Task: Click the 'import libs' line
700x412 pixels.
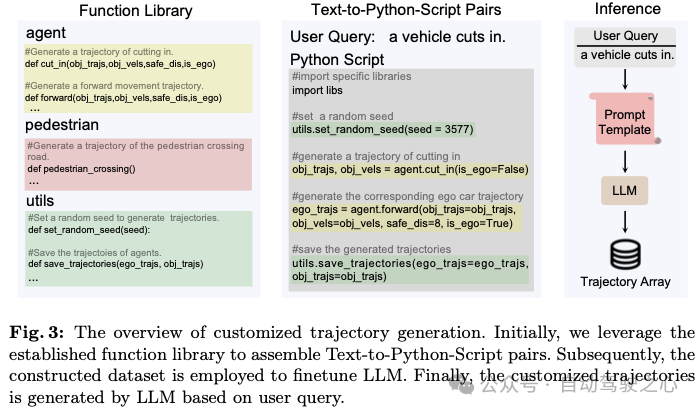Action: point(317,90)
